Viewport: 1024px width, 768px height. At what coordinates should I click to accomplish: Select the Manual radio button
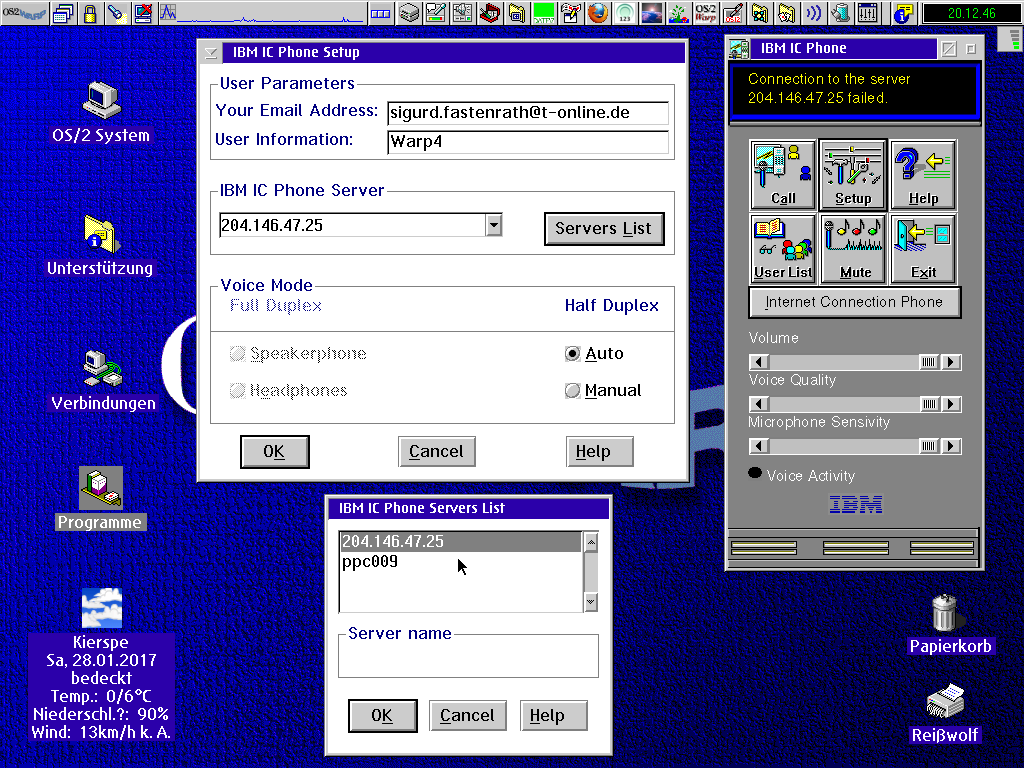tap(572, 391)
